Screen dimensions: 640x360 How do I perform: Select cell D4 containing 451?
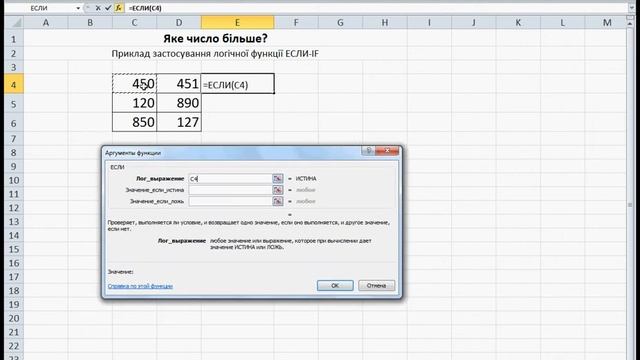[x=179, y=84]
